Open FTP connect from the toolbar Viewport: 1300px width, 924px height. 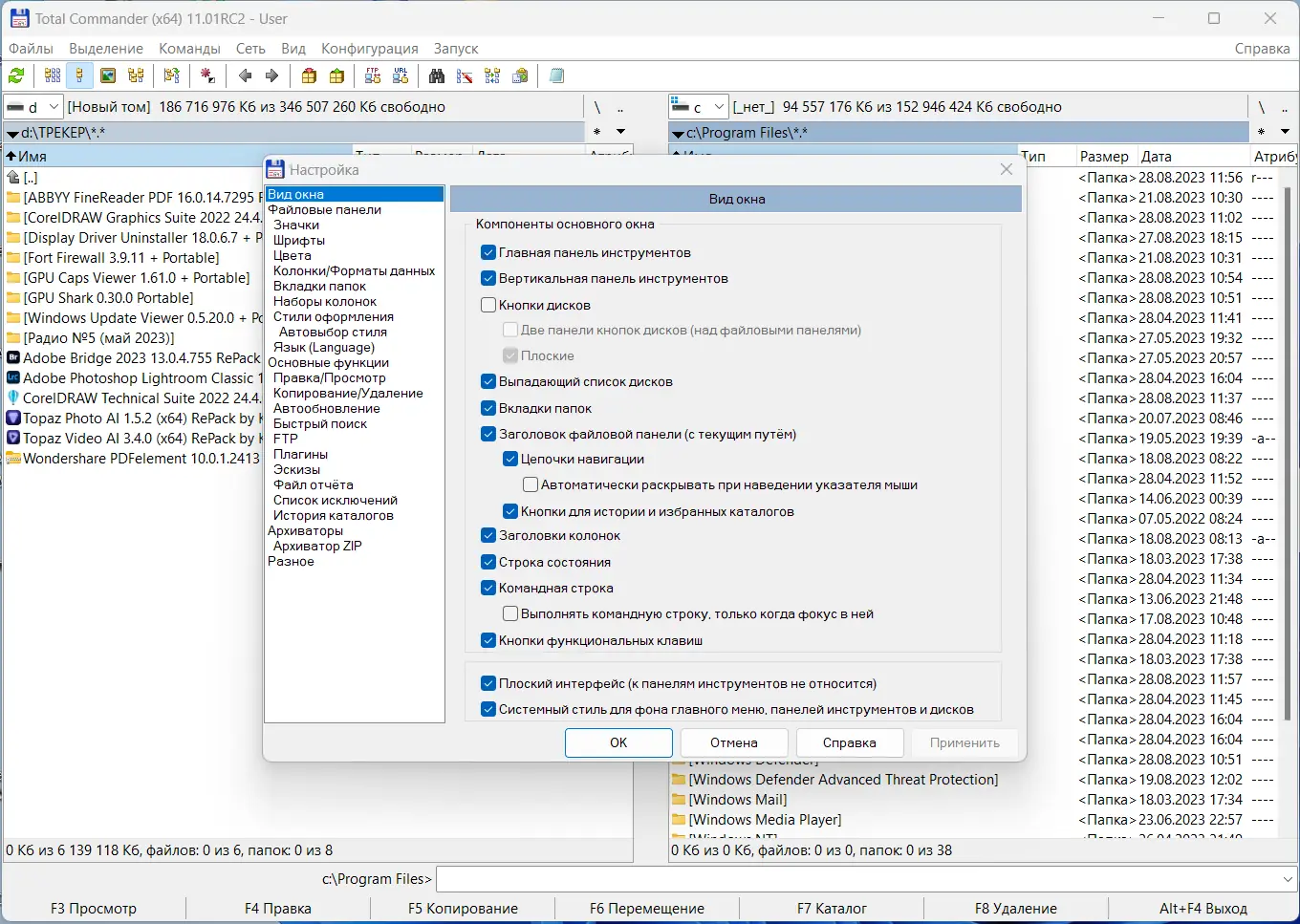pos(373,75)
